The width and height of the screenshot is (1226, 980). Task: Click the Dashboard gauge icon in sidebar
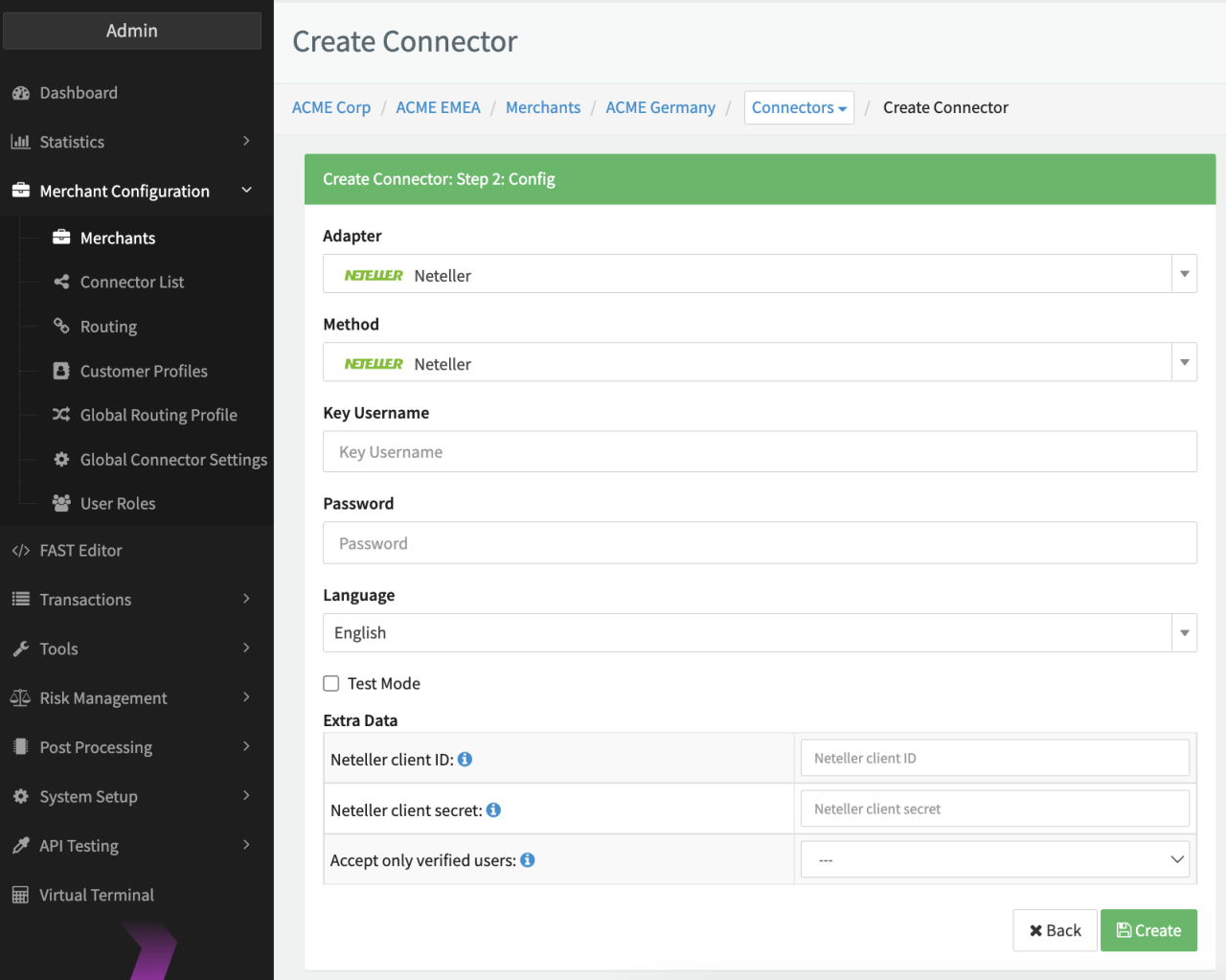pyautogui.click(x=20, y=93)
